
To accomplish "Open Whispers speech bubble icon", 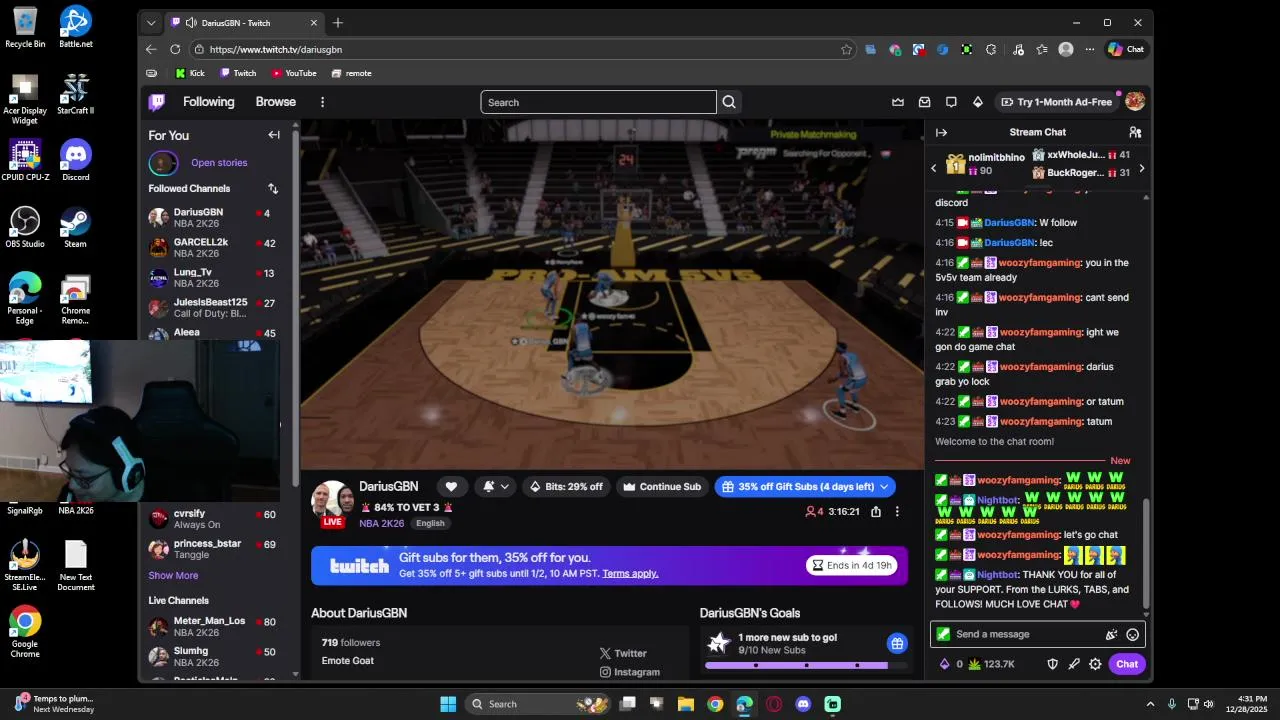I will coord(951,102).
